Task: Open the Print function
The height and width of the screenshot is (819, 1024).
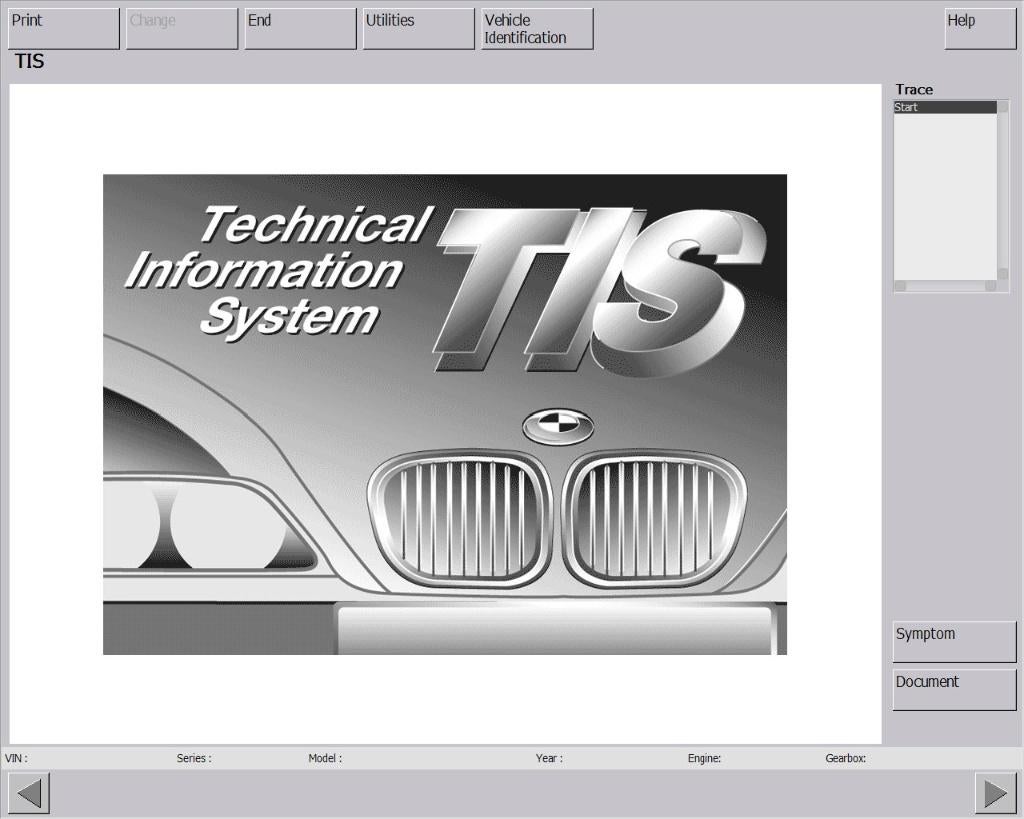Action: (62, 27)
